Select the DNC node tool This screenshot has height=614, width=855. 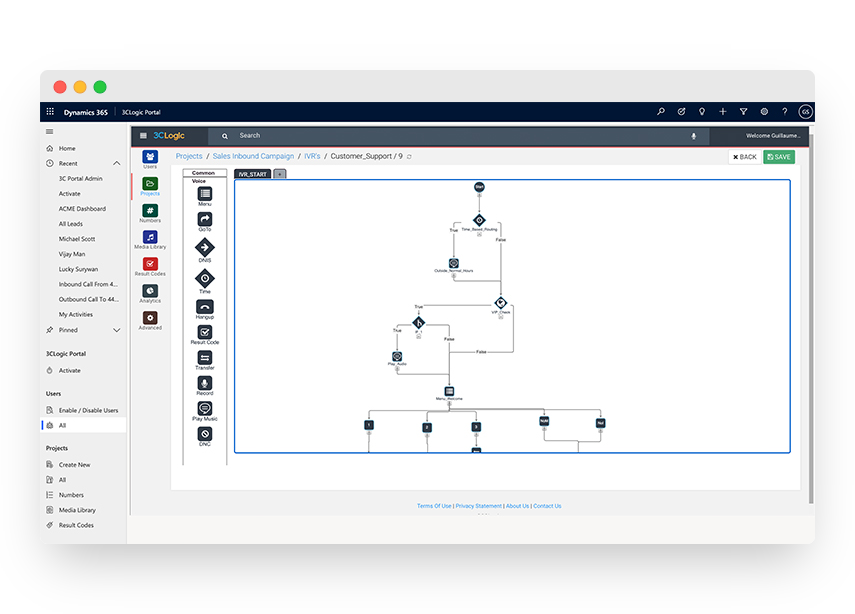coord(204,434)
